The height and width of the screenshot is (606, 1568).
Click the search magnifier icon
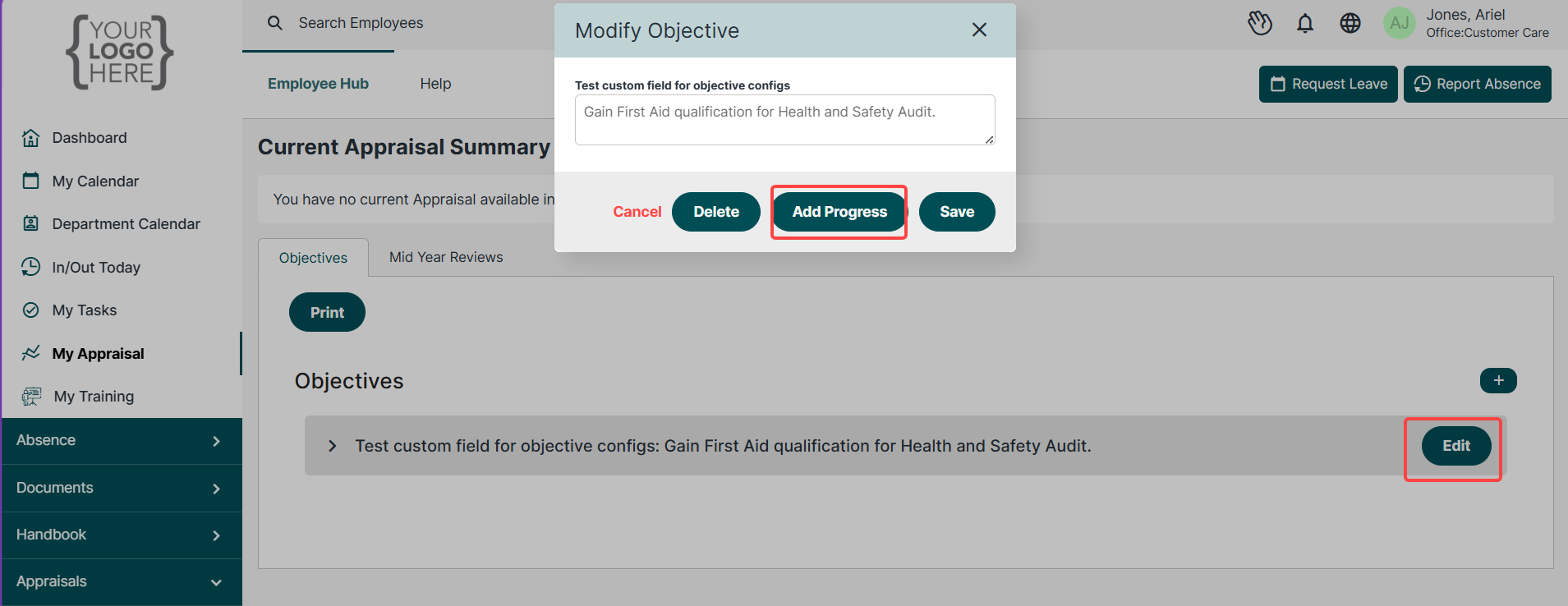275,23
